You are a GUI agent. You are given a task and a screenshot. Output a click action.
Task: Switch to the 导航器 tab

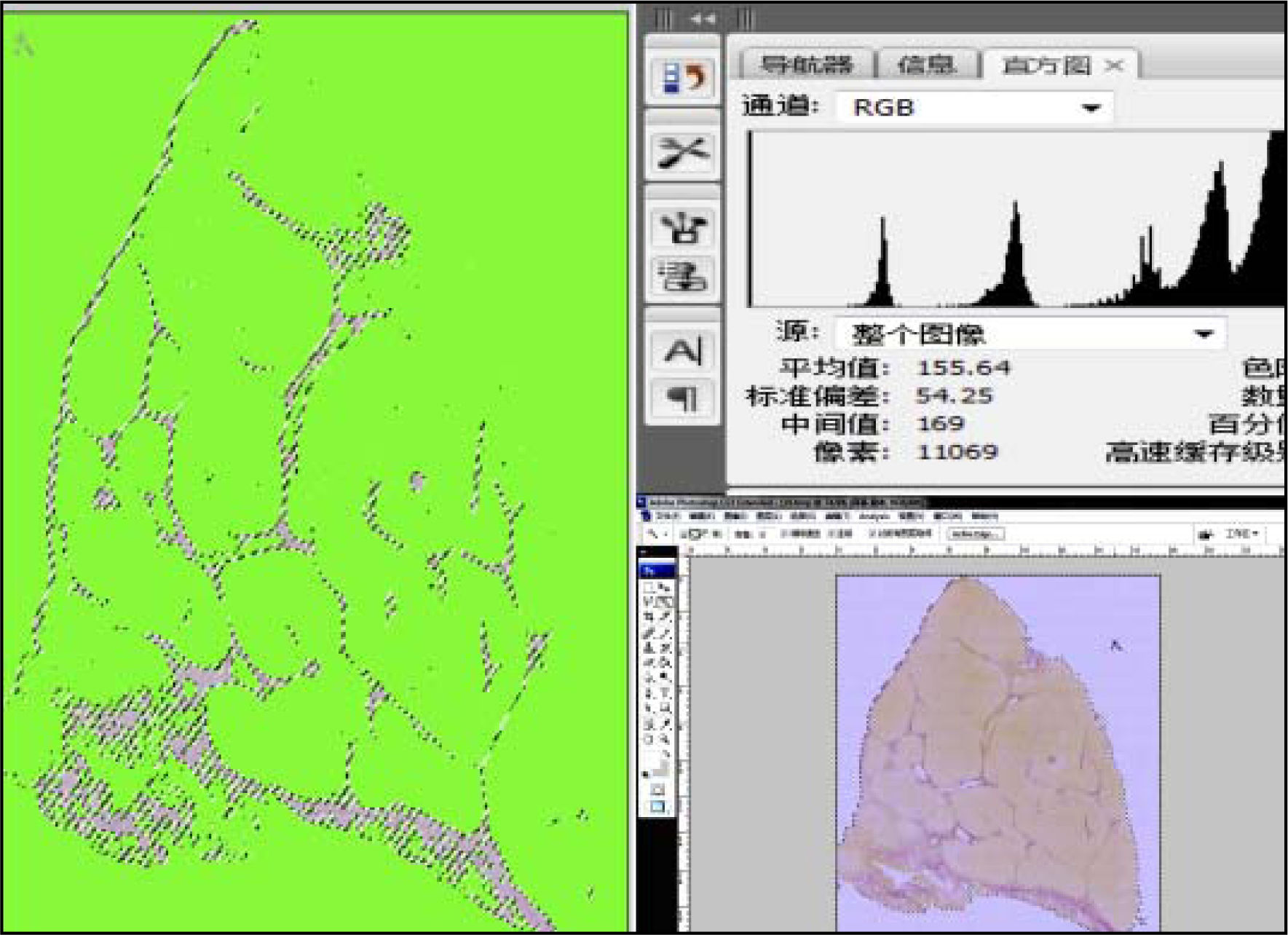805,66
